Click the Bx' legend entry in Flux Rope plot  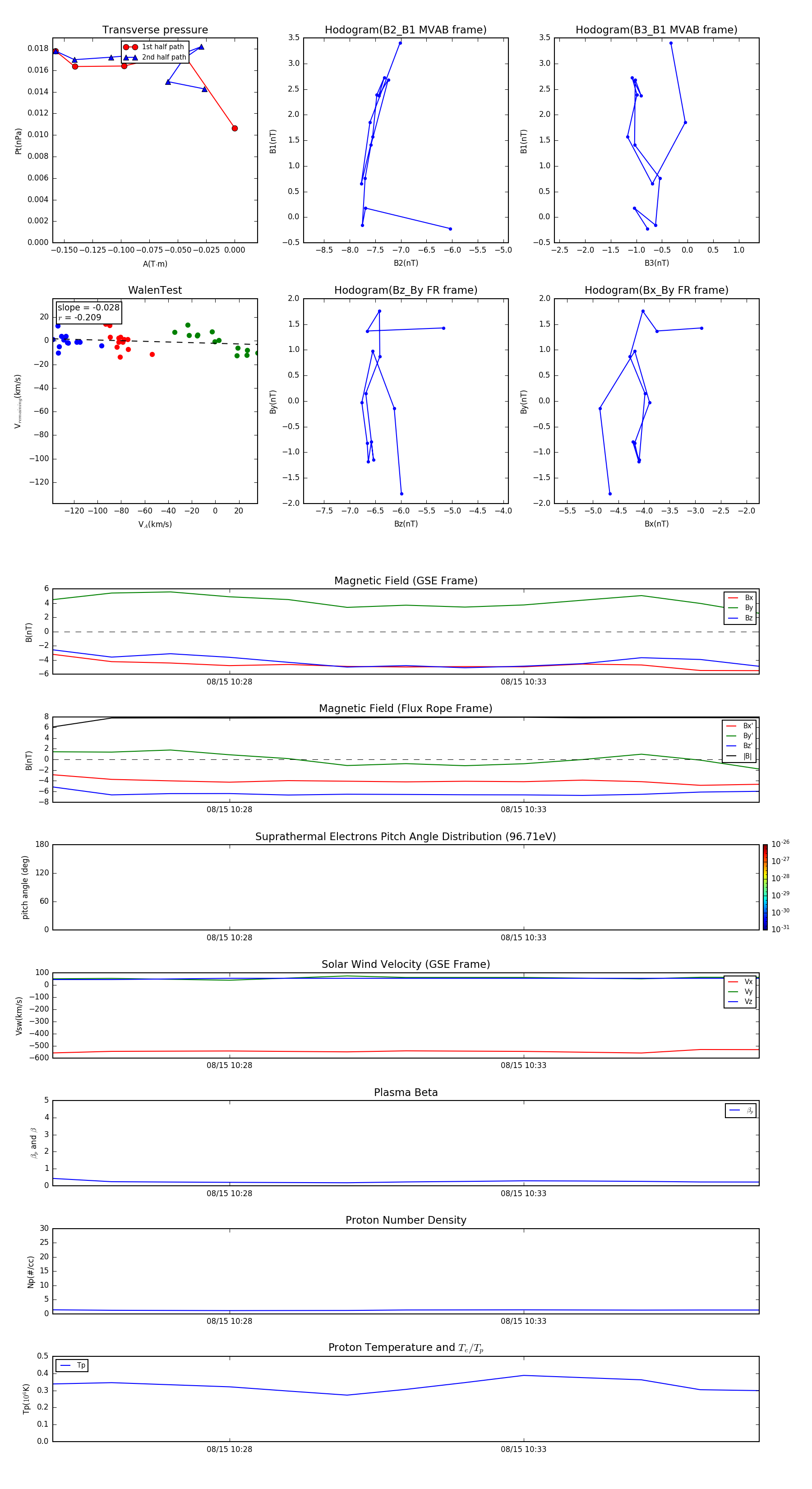739,726
